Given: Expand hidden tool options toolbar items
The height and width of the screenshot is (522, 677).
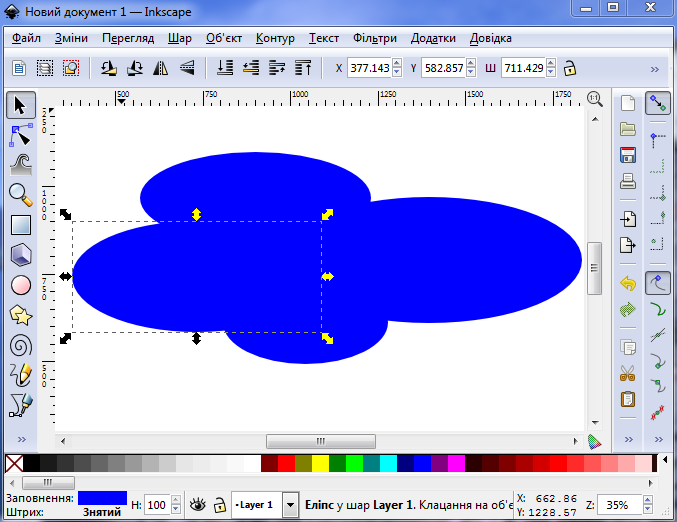Looking at the screenshot, I should point(655,69).
